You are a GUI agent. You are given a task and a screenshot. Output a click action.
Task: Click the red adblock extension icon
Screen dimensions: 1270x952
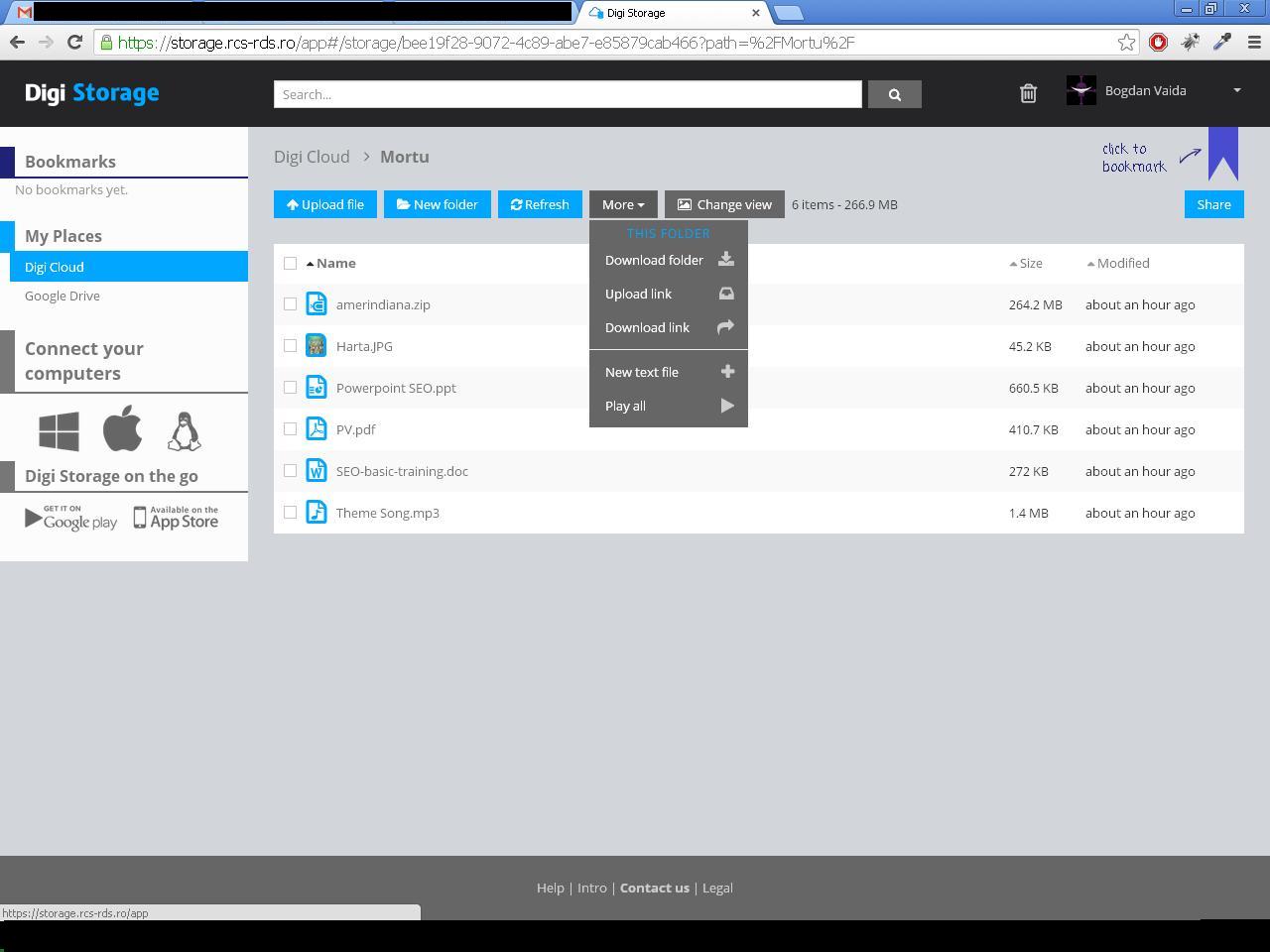pyautogui.click(x=1158, y=43)
